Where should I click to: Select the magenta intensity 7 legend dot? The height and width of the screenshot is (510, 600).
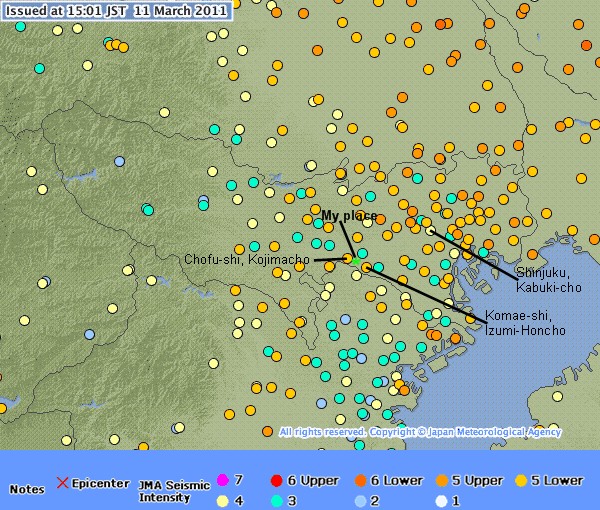(222, 481)
